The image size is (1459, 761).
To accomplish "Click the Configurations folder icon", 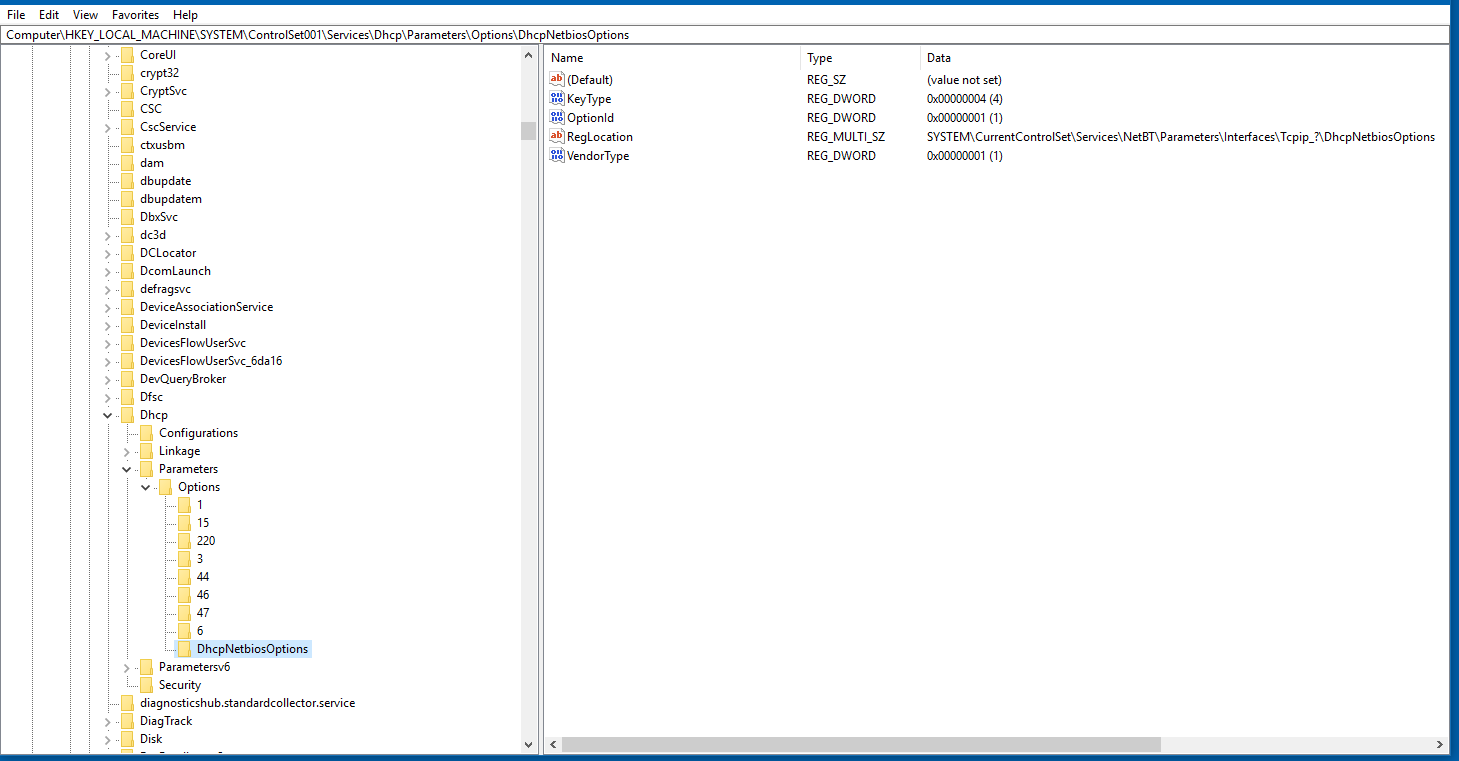I will coord(146,433).
